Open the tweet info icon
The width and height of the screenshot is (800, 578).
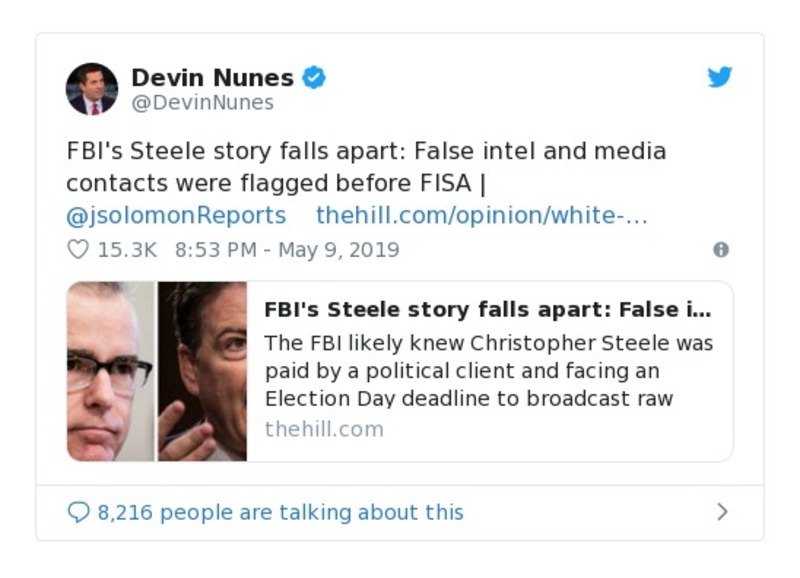click(x=720, y=250)
